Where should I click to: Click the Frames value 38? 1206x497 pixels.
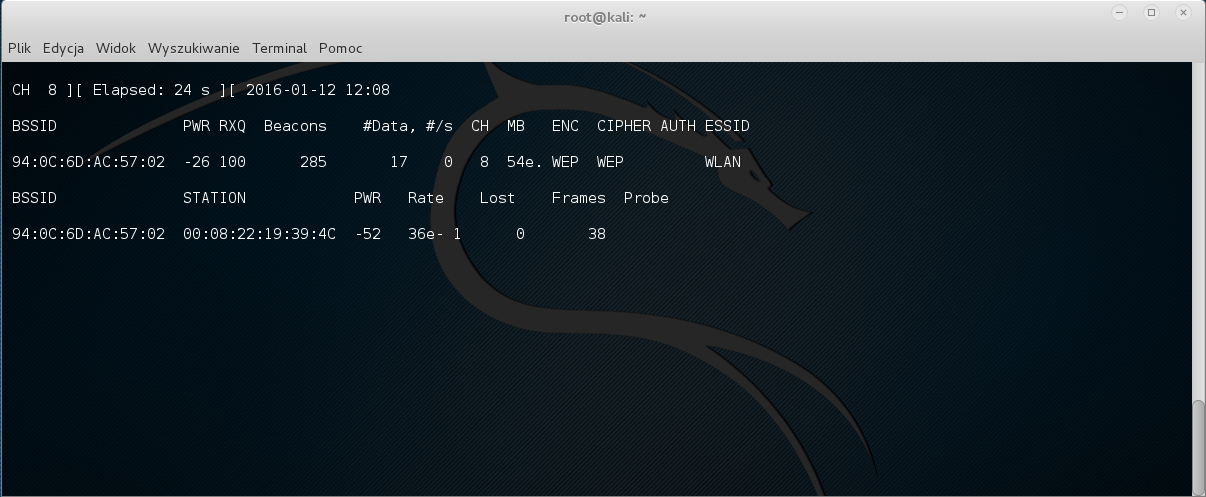pyautogui.click(x=597, y=234)
